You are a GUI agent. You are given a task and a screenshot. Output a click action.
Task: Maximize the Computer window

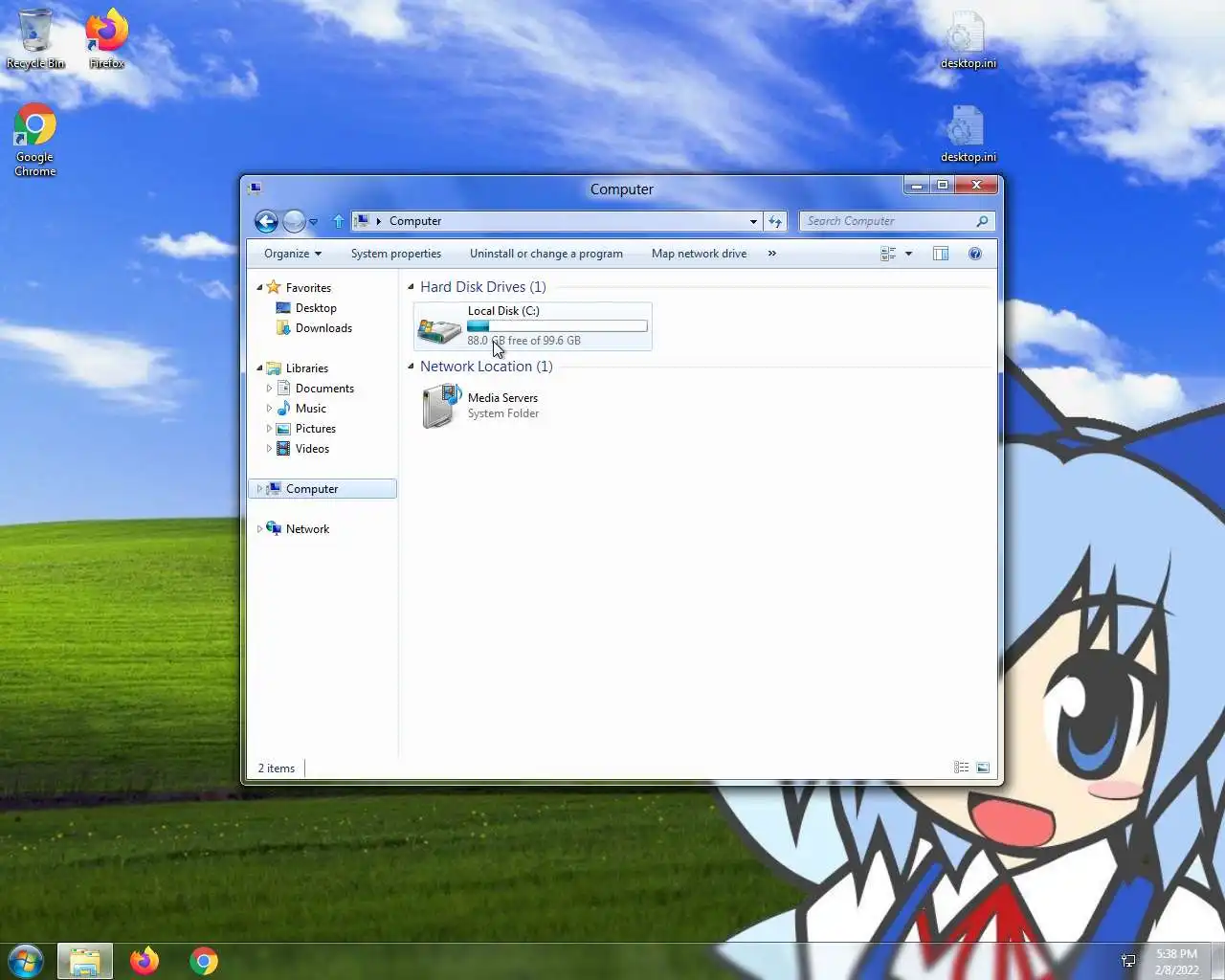(x=943, y=185)
